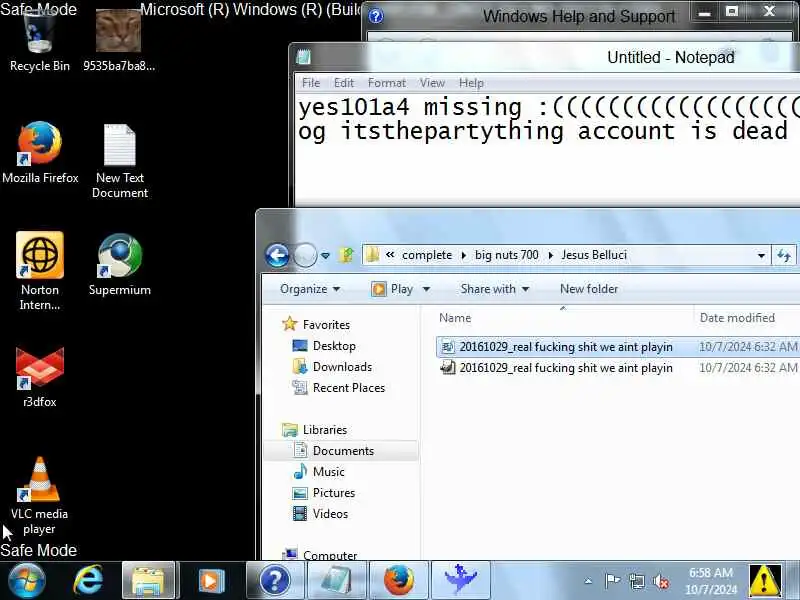Create a New folder in Explorer
The image size is (800, 600).
coord(589,289)
